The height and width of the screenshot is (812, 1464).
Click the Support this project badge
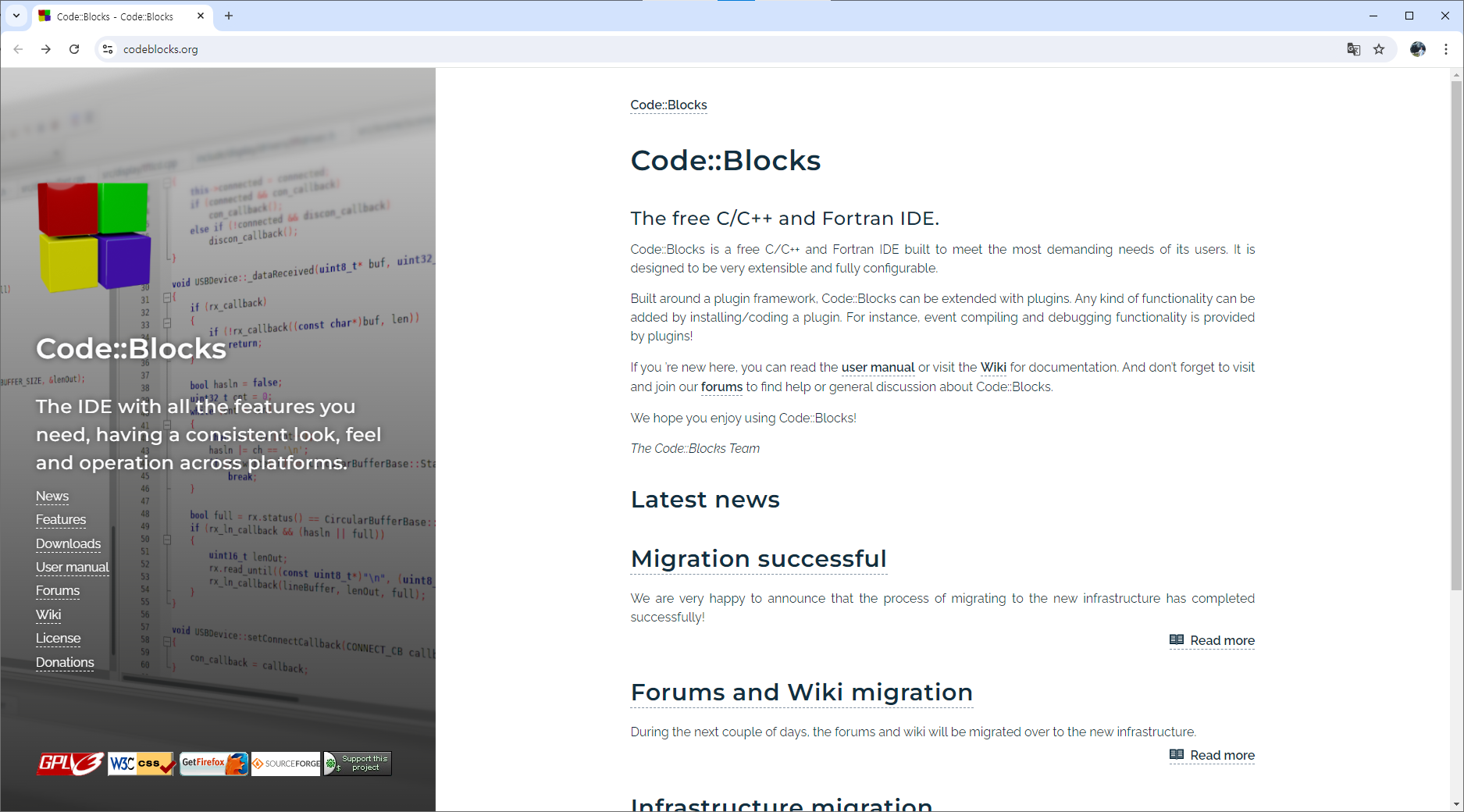[358, 764]
